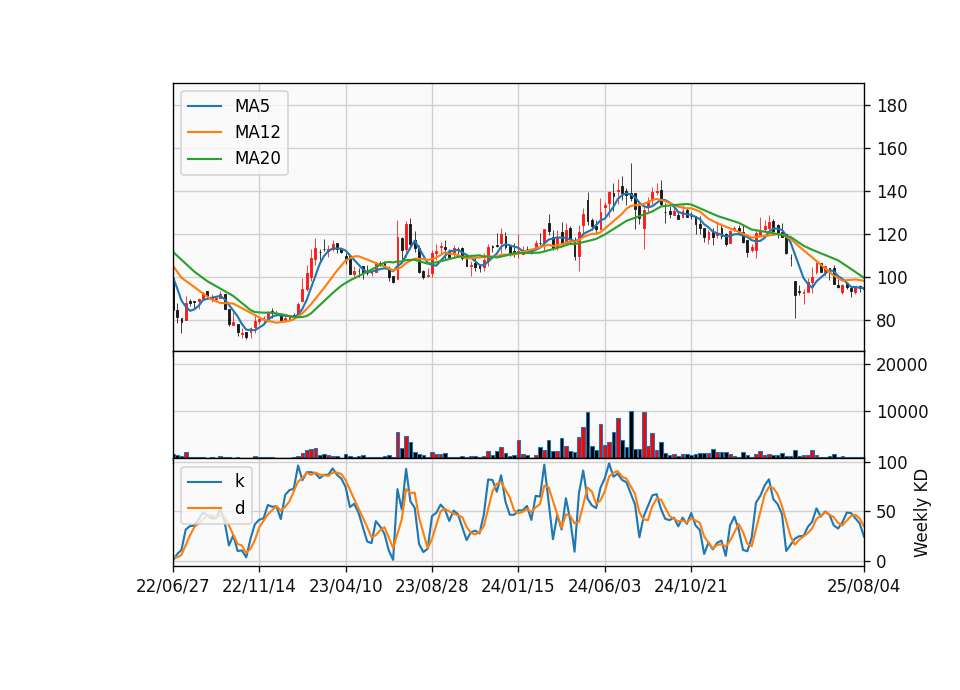Click the 25/08/04 date axis label
The image size is (960, 690).
click(864, 586)
